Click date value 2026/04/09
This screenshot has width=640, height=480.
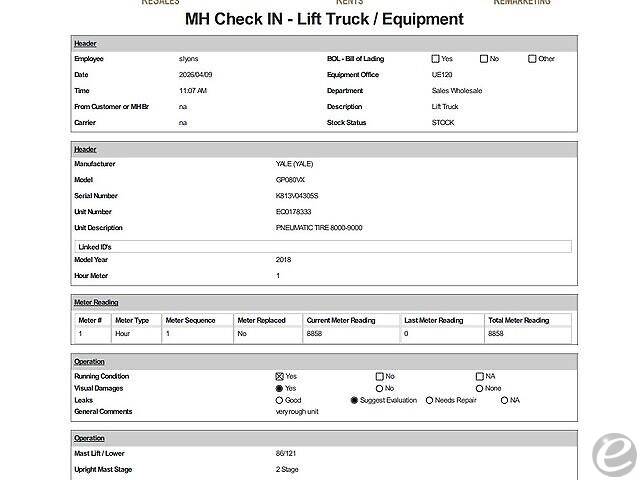pos(196,75)
